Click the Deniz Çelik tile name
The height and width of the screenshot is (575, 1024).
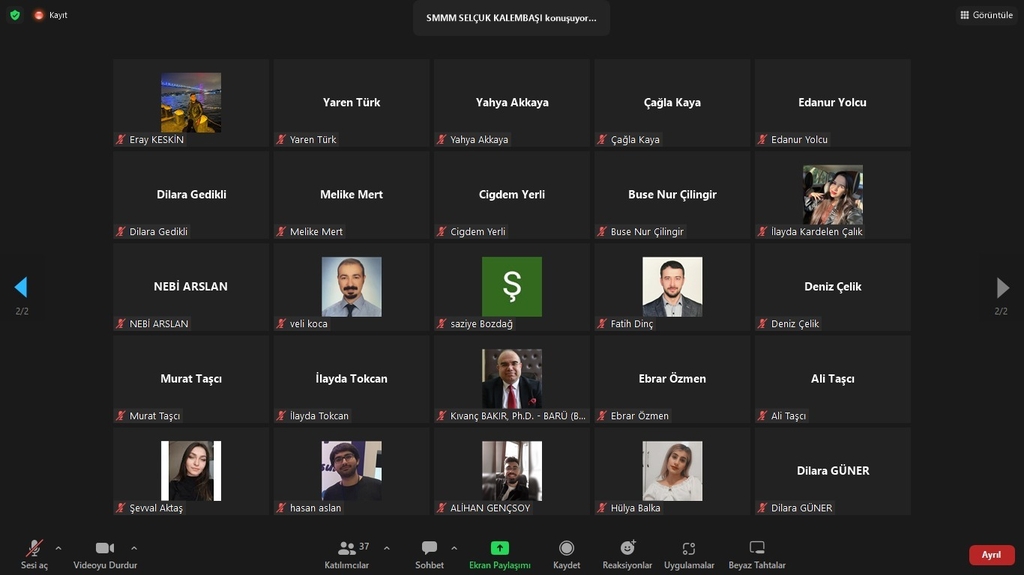(x=833, y=287)
